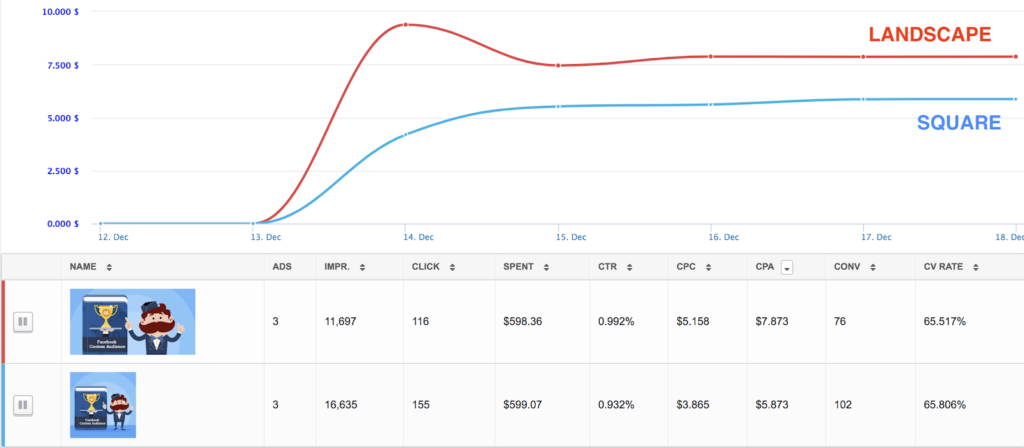Viewport: 1024px width, 448px height.
Task: Open the square ad creative thumbnail
Action: 103,405
